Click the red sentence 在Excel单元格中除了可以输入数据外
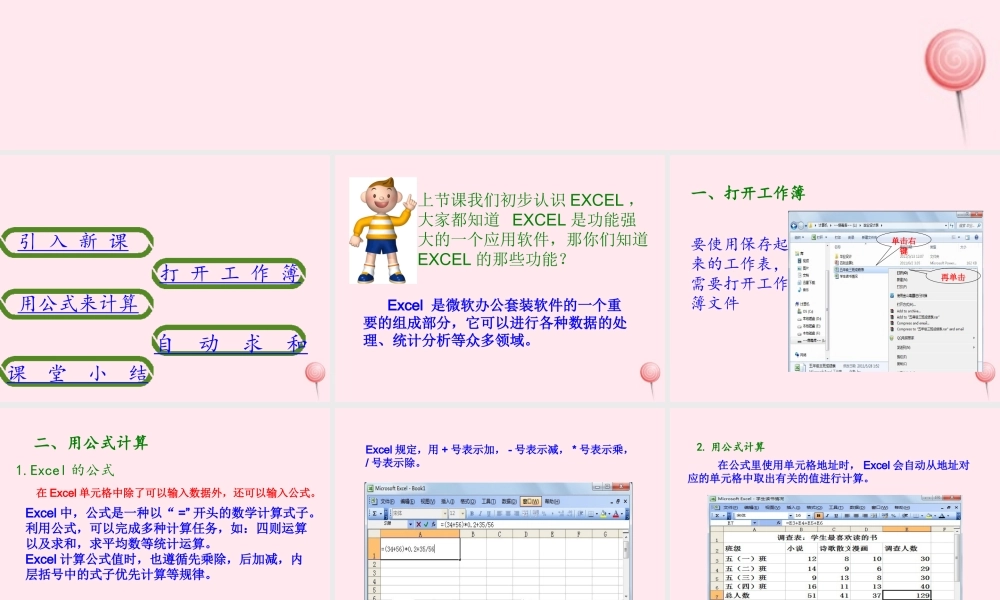The image size is (1000, 600). point(176,493)
